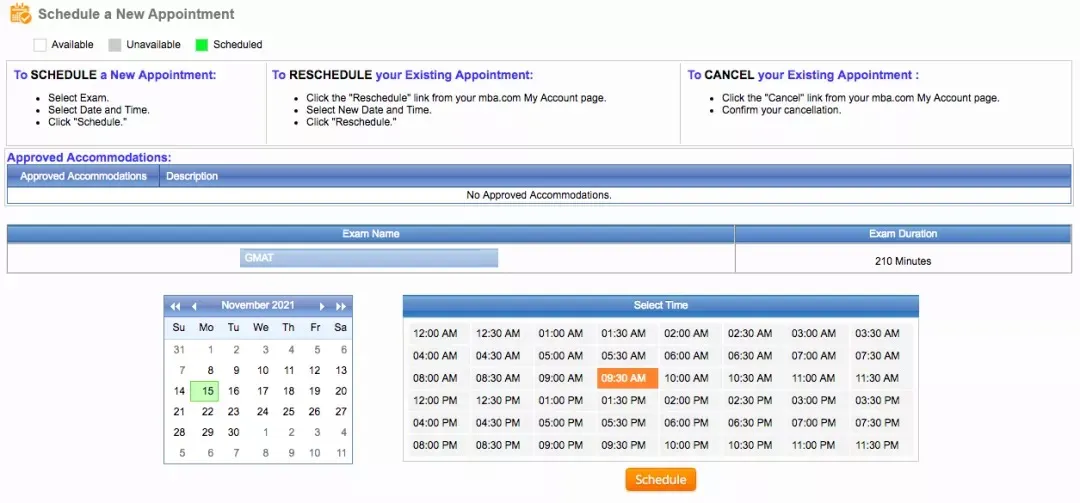The width and height of the screenshot is (1080, 503).
Task: Choose November 22 on the calendar
Action: pyautogui.click(x=207, y=411)
